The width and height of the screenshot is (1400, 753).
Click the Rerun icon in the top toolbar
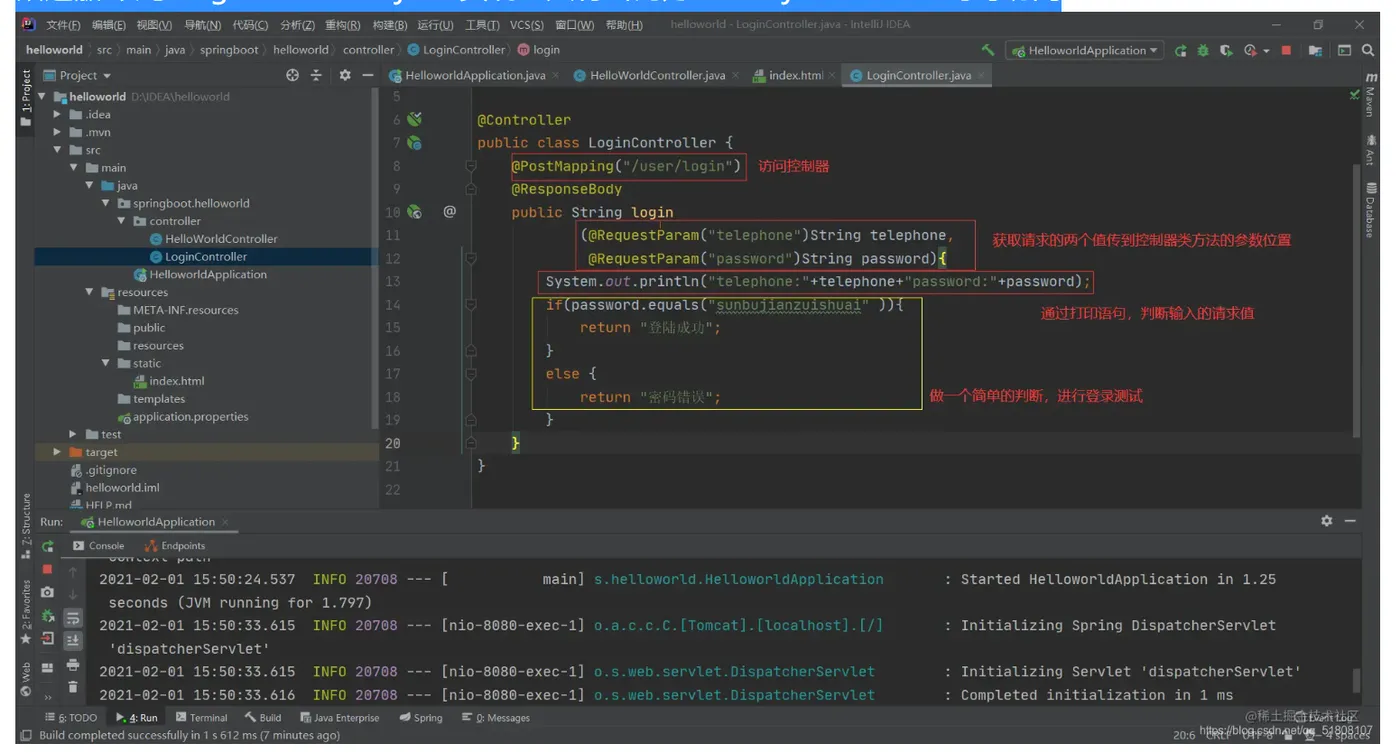(1181, 50)
